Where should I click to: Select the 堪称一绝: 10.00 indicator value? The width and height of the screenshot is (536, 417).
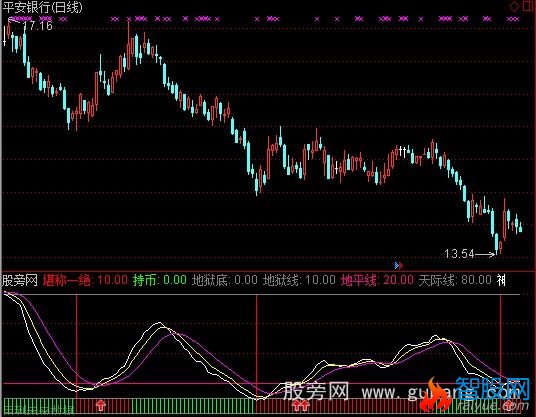click(x=85, y=280)
